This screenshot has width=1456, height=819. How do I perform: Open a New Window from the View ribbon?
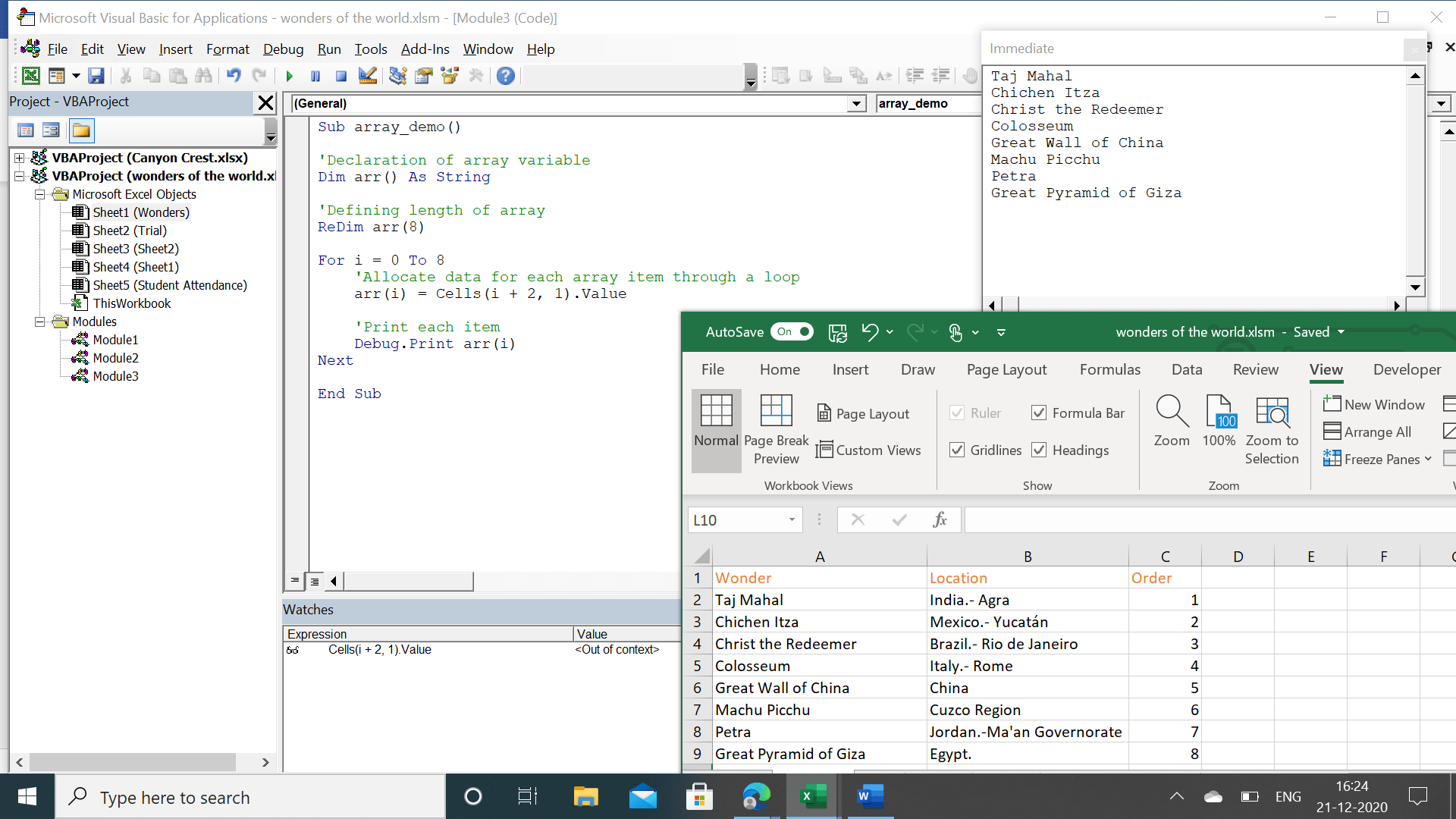[1374, 404]
